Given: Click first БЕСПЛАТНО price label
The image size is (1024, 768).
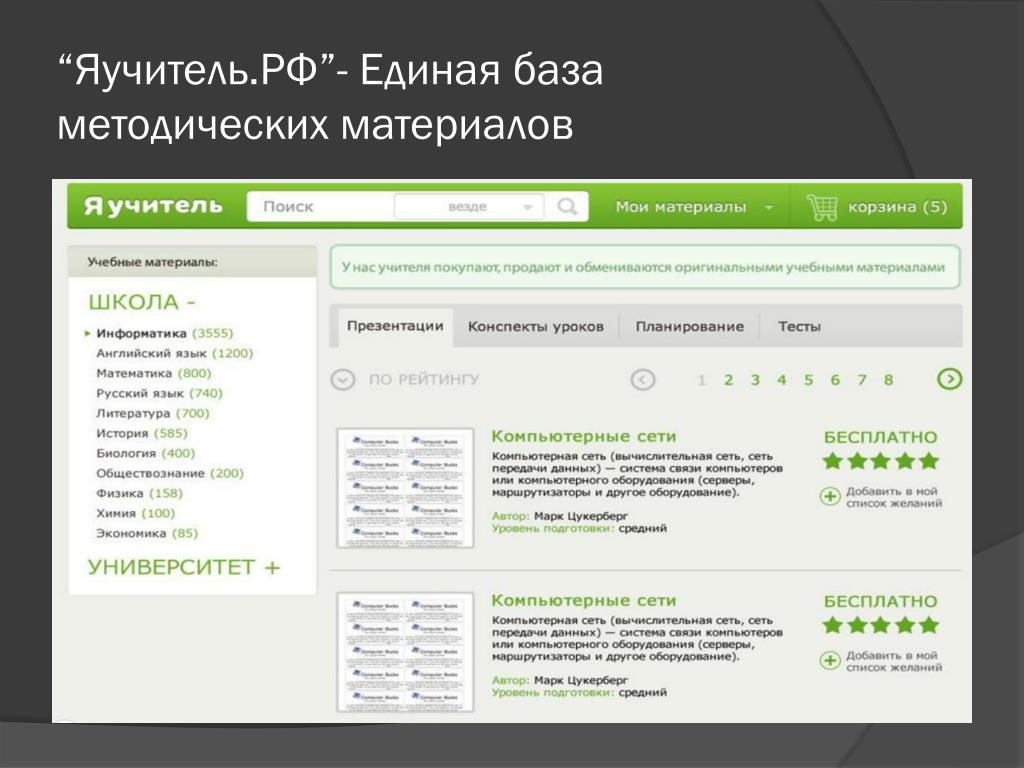Looking at the screenshot, I should click(x=880, y=437).
